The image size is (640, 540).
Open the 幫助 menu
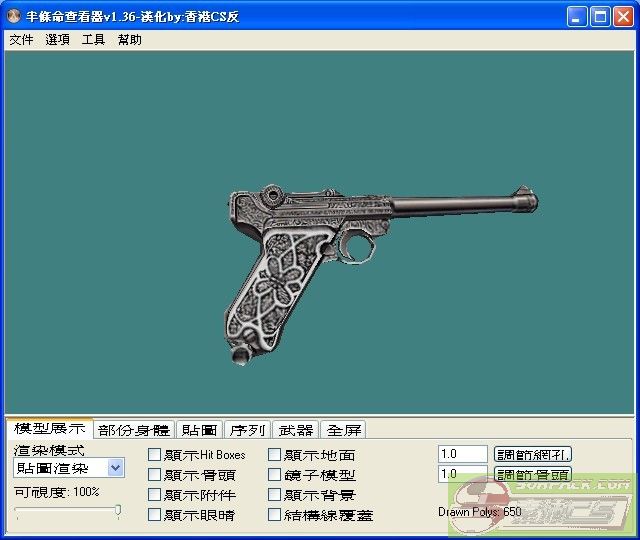pyautogui.click(x=130, y=40)
